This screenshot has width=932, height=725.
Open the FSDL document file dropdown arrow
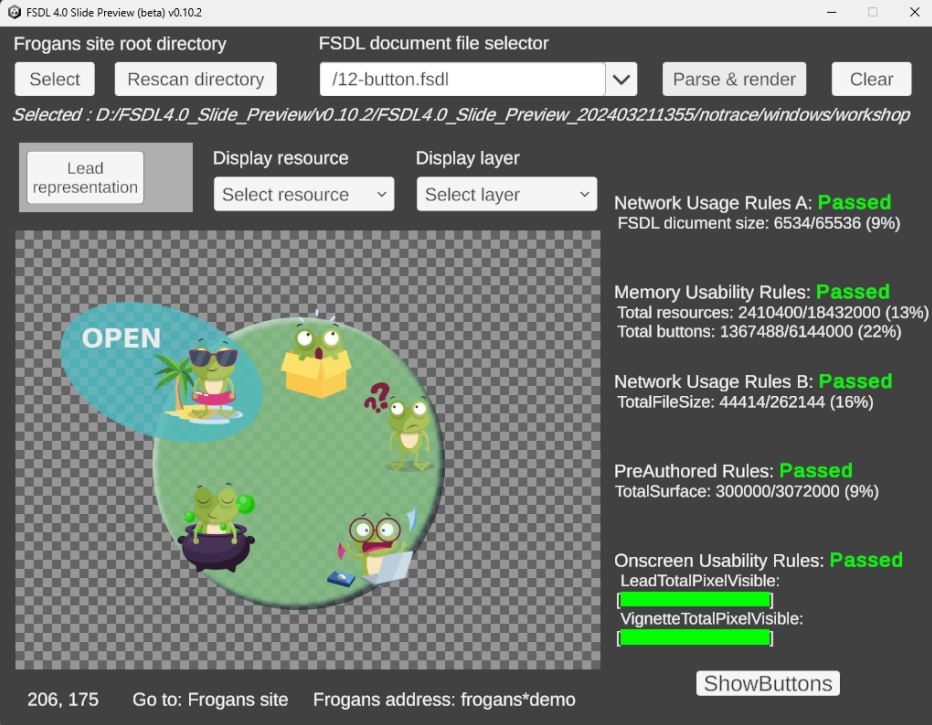[x=621, y=79]
